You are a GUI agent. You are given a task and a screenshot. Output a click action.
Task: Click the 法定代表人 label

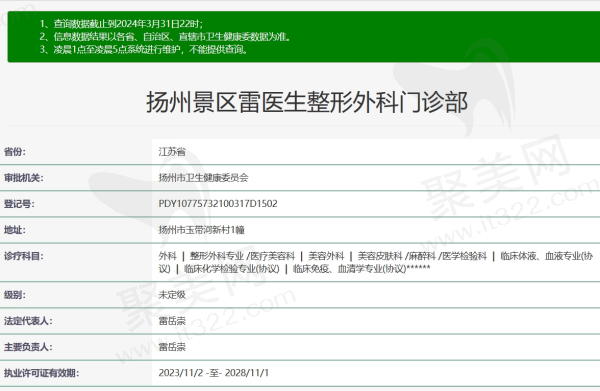click(28, 321)
